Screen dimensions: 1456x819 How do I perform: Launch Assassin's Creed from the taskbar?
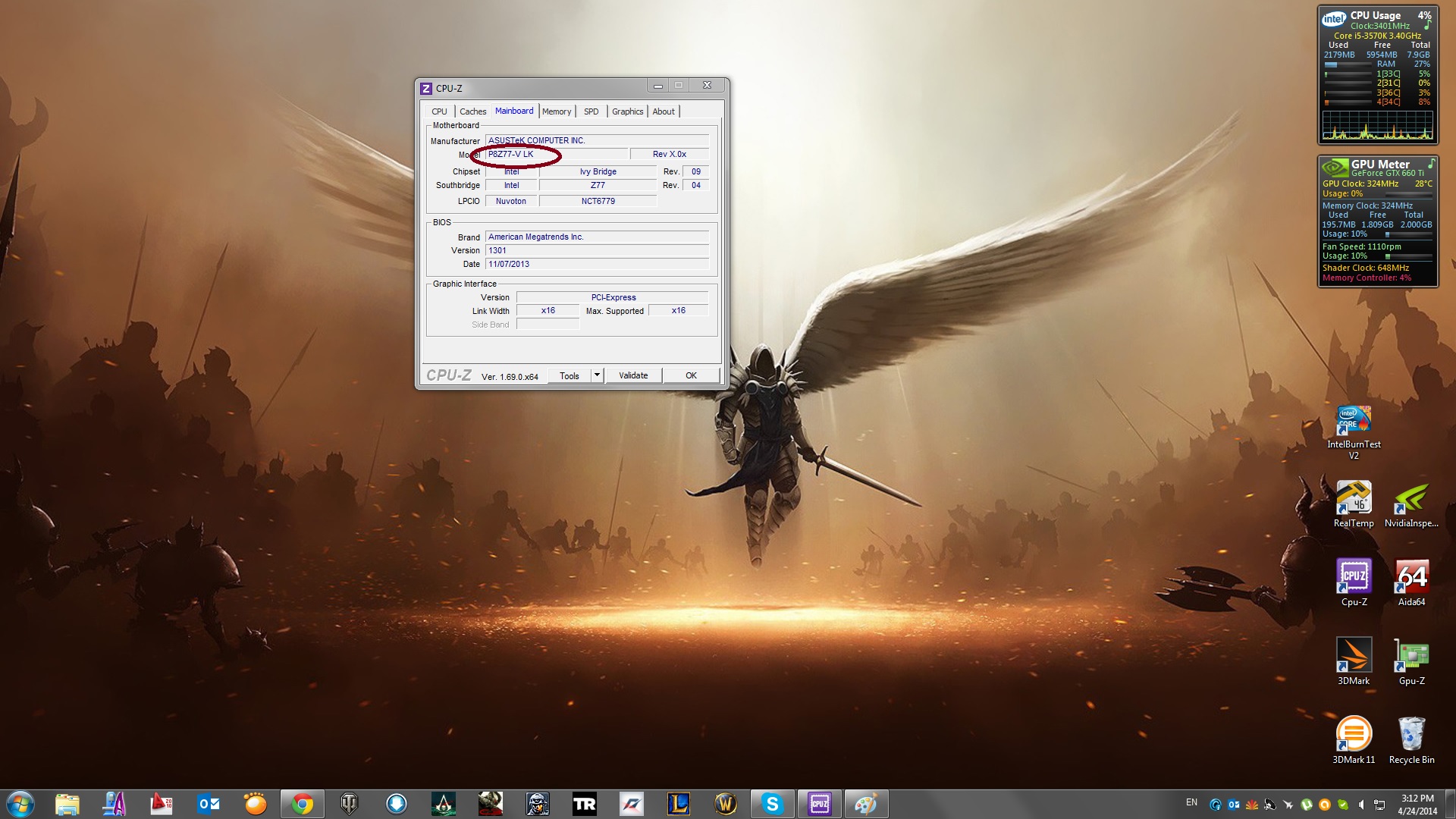[x=443, y=804]
